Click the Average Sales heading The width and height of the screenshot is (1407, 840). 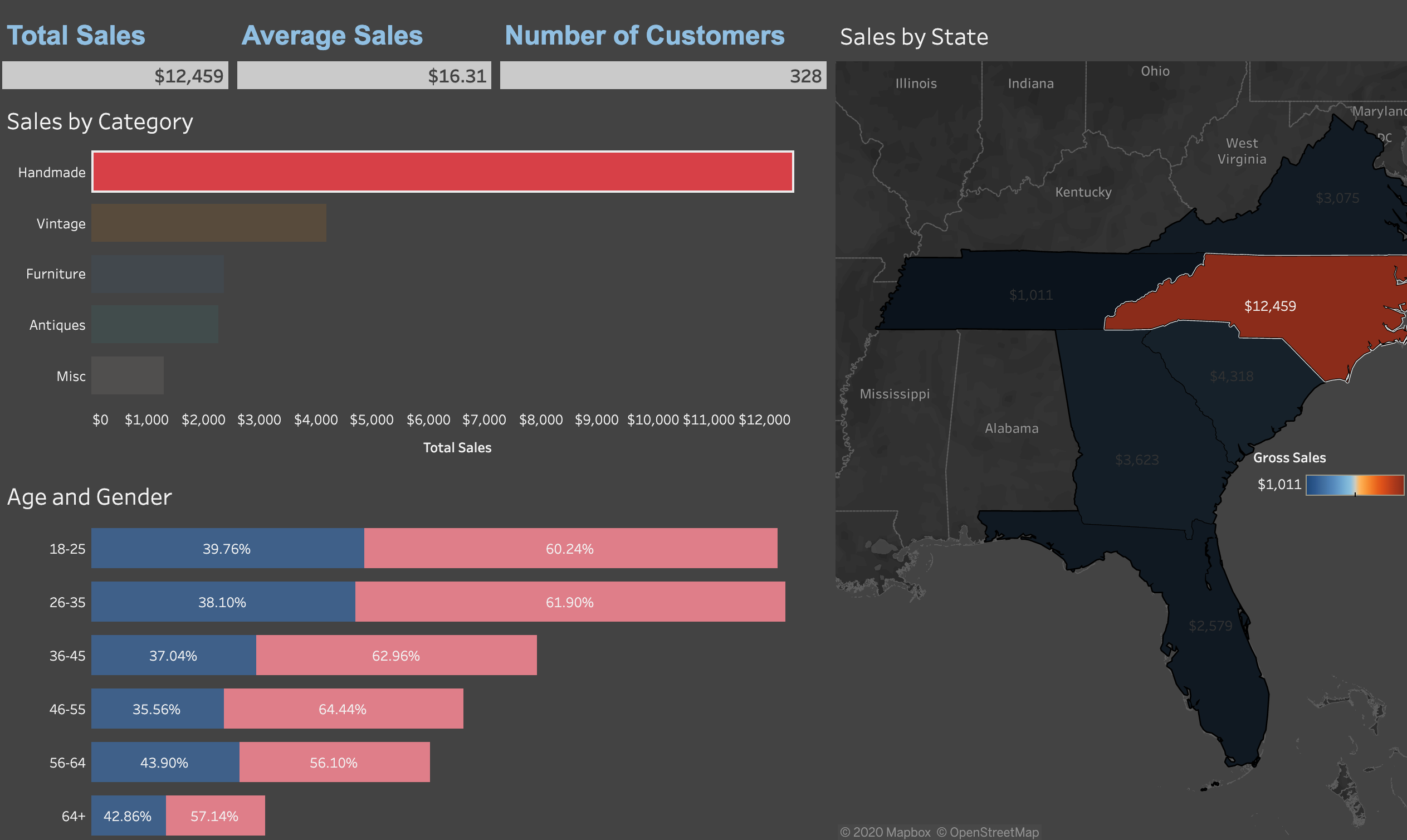point(332,35)
